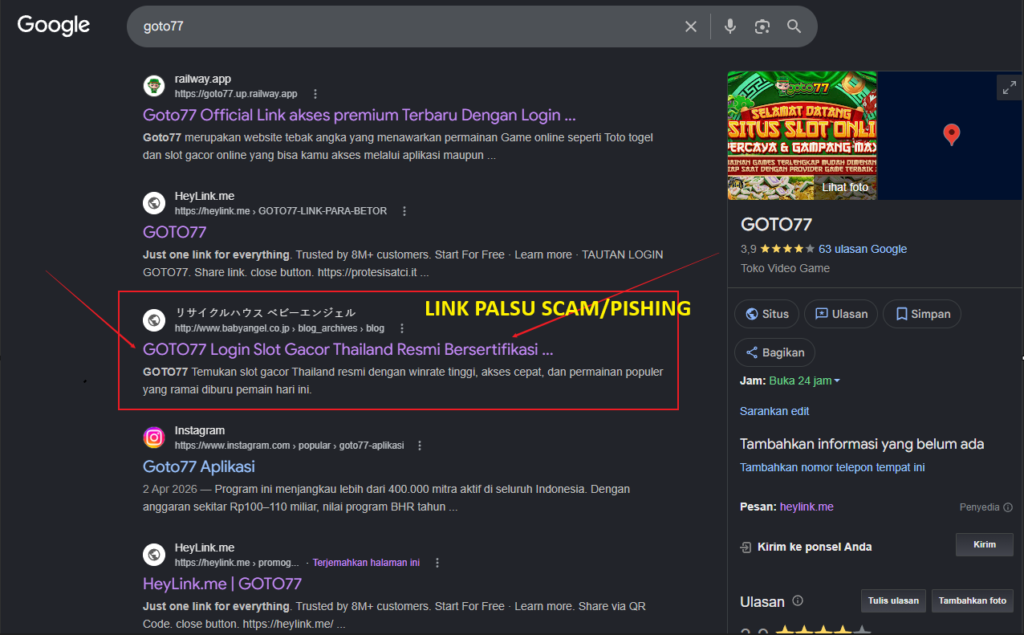Click Lihat foto on business photo

[845, 187]
